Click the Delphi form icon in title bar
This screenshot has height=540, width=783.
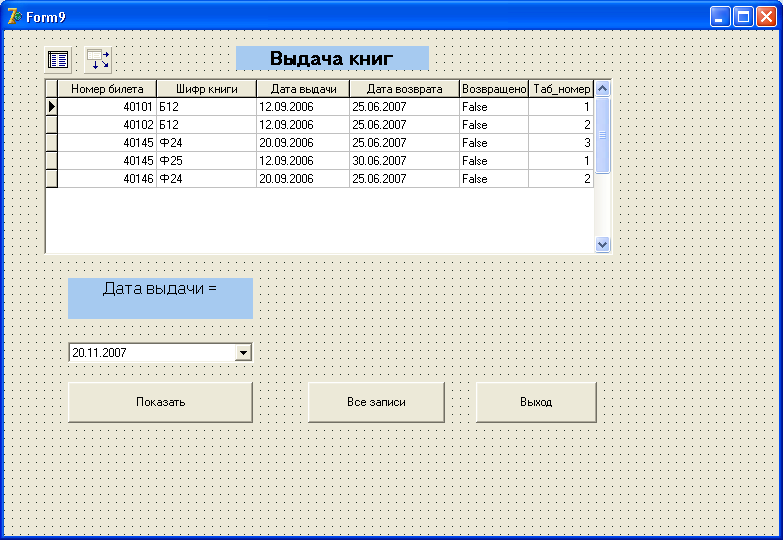pos(14,17)
